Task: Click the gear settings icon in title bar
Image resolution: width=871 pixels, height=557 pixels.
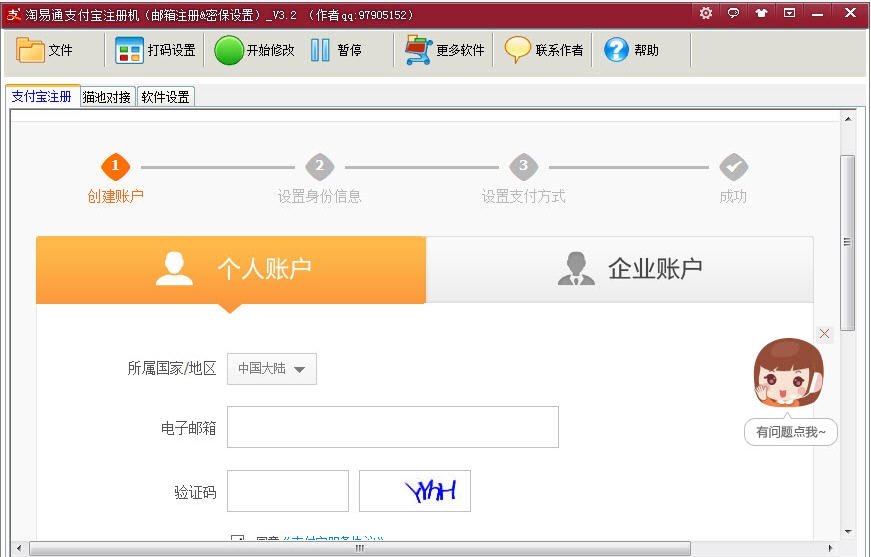Action: coord(705,13)
